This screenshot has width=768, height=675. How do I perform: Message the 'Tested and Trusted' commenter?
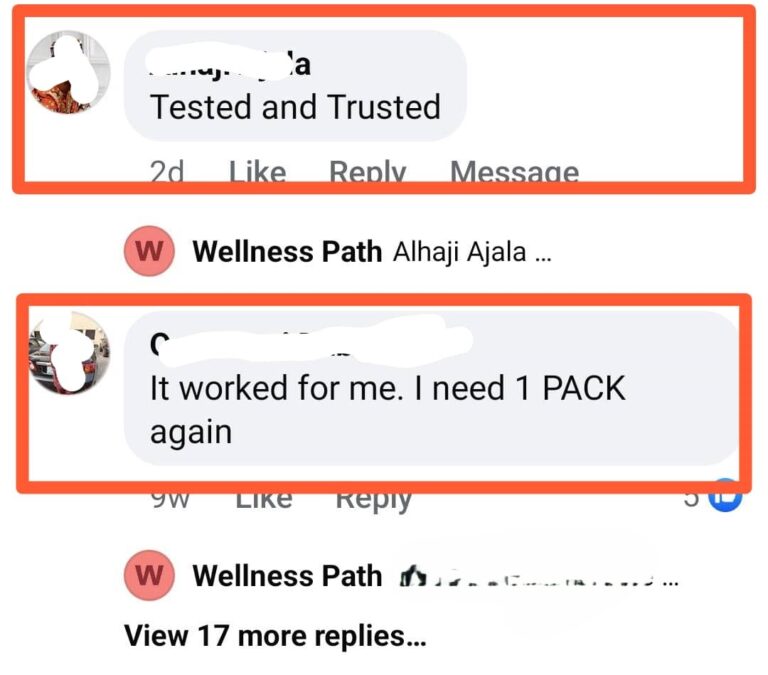(x=514, y=172)
